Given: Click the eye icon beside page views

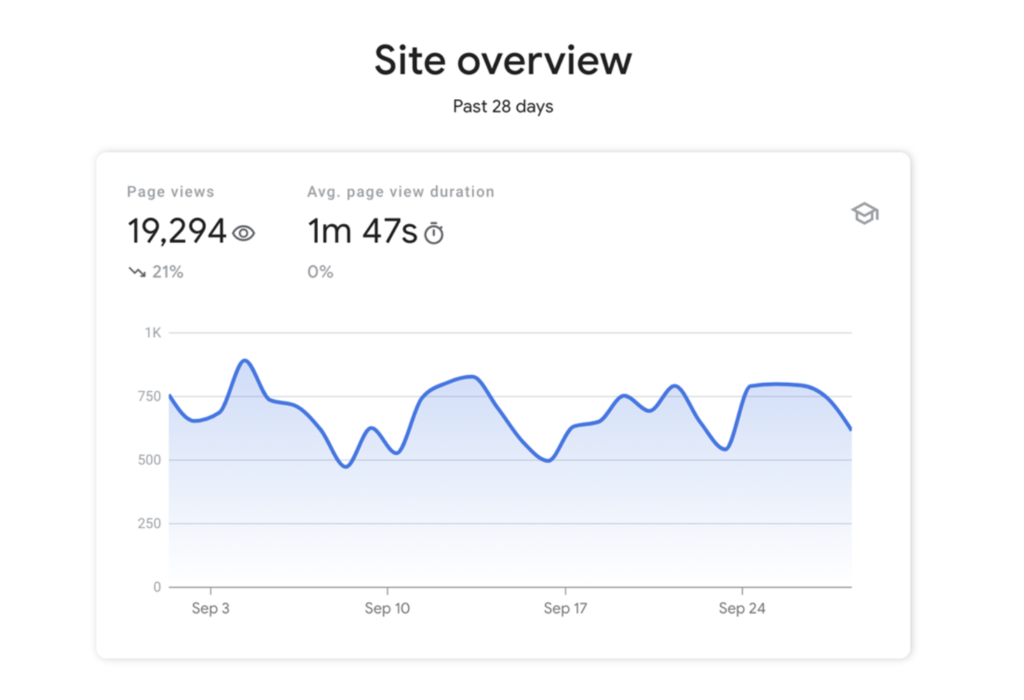Looking at the screenshot, I should click(x=244, y=233).
